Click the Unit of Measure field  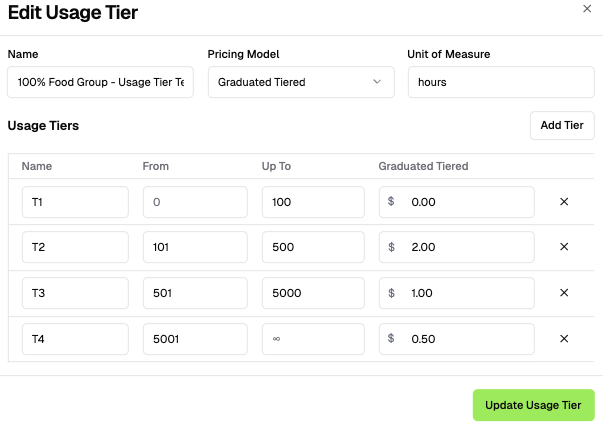(501, 82)
